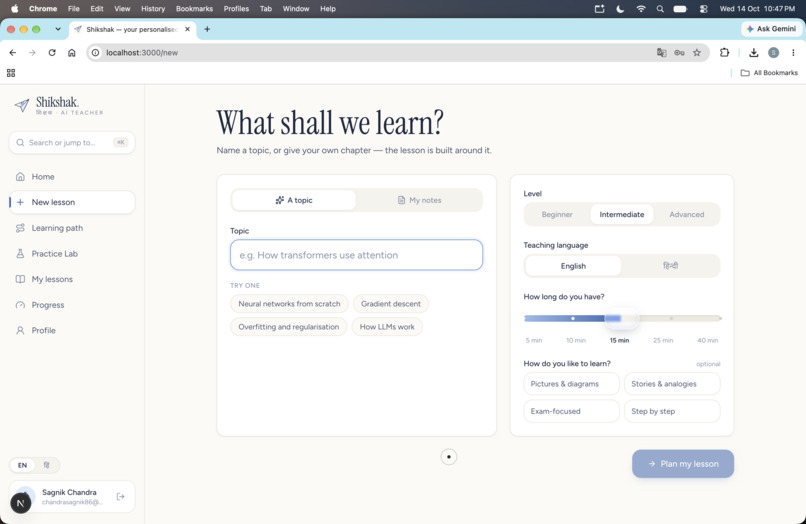The height and width of the screenshot is (524, 806).
Task: Bookmark this page with the star icon
Action: [x=697, y=52]
